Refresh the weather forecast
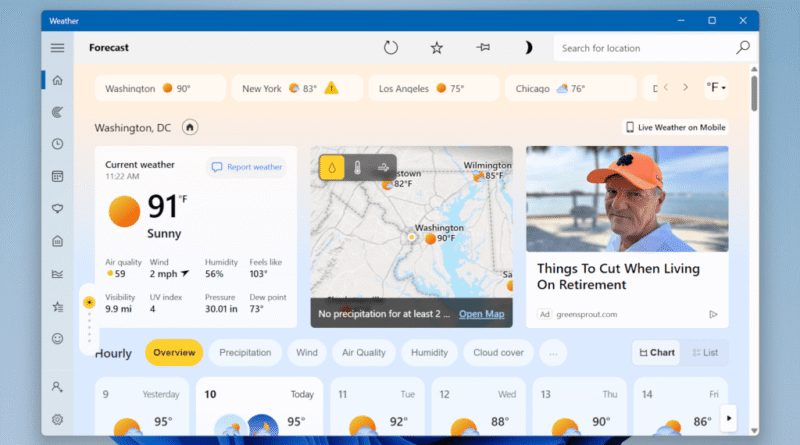Image resolution: width=800 pixels, height=445 pixels. pyautogui.click(x=391, y=47)
